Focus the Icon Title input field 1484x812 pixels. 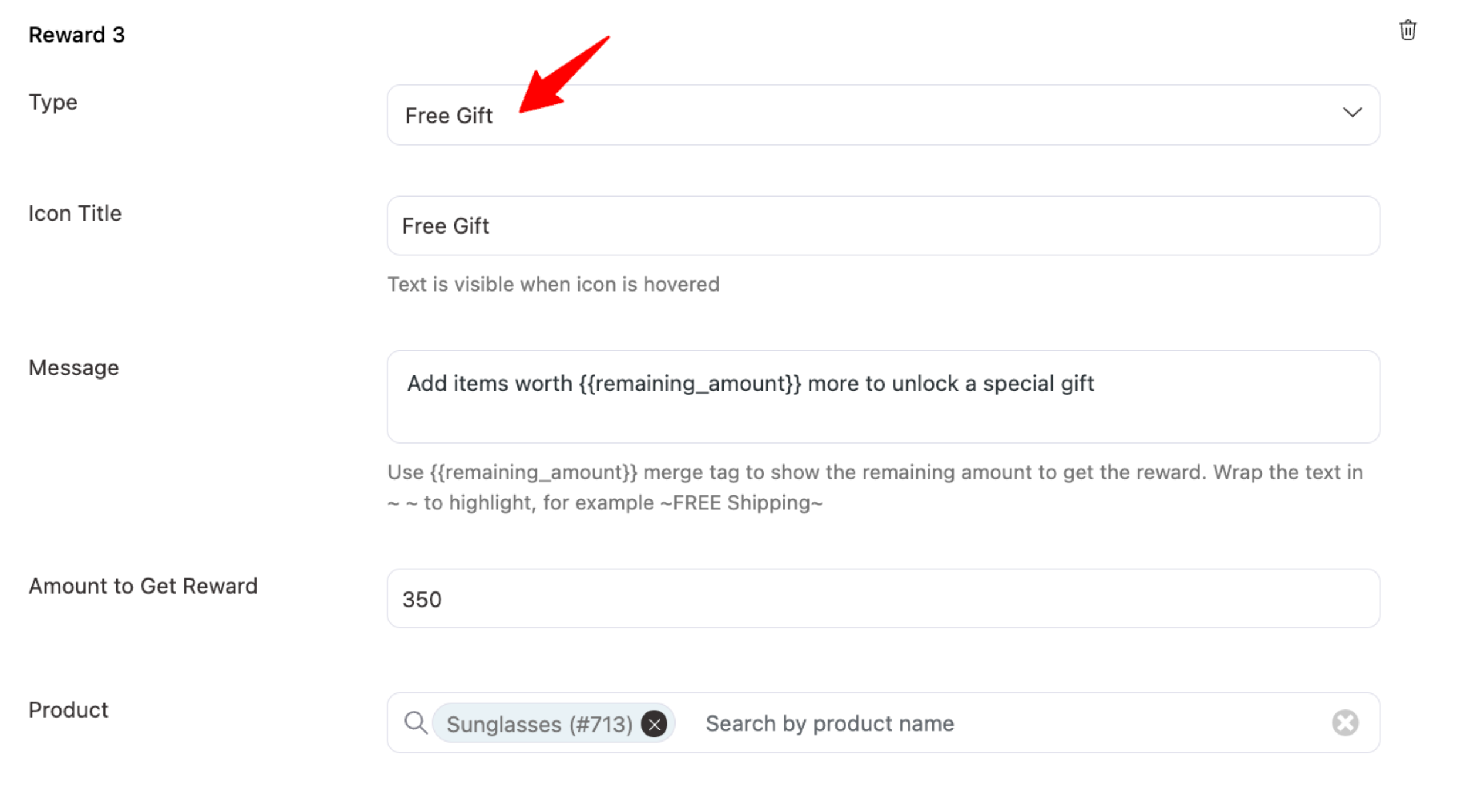click(883, 226)
